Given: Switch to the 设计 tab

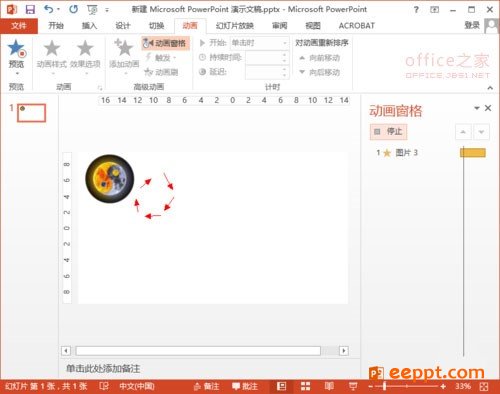Looking at the screenshot, I should (123, 26).
